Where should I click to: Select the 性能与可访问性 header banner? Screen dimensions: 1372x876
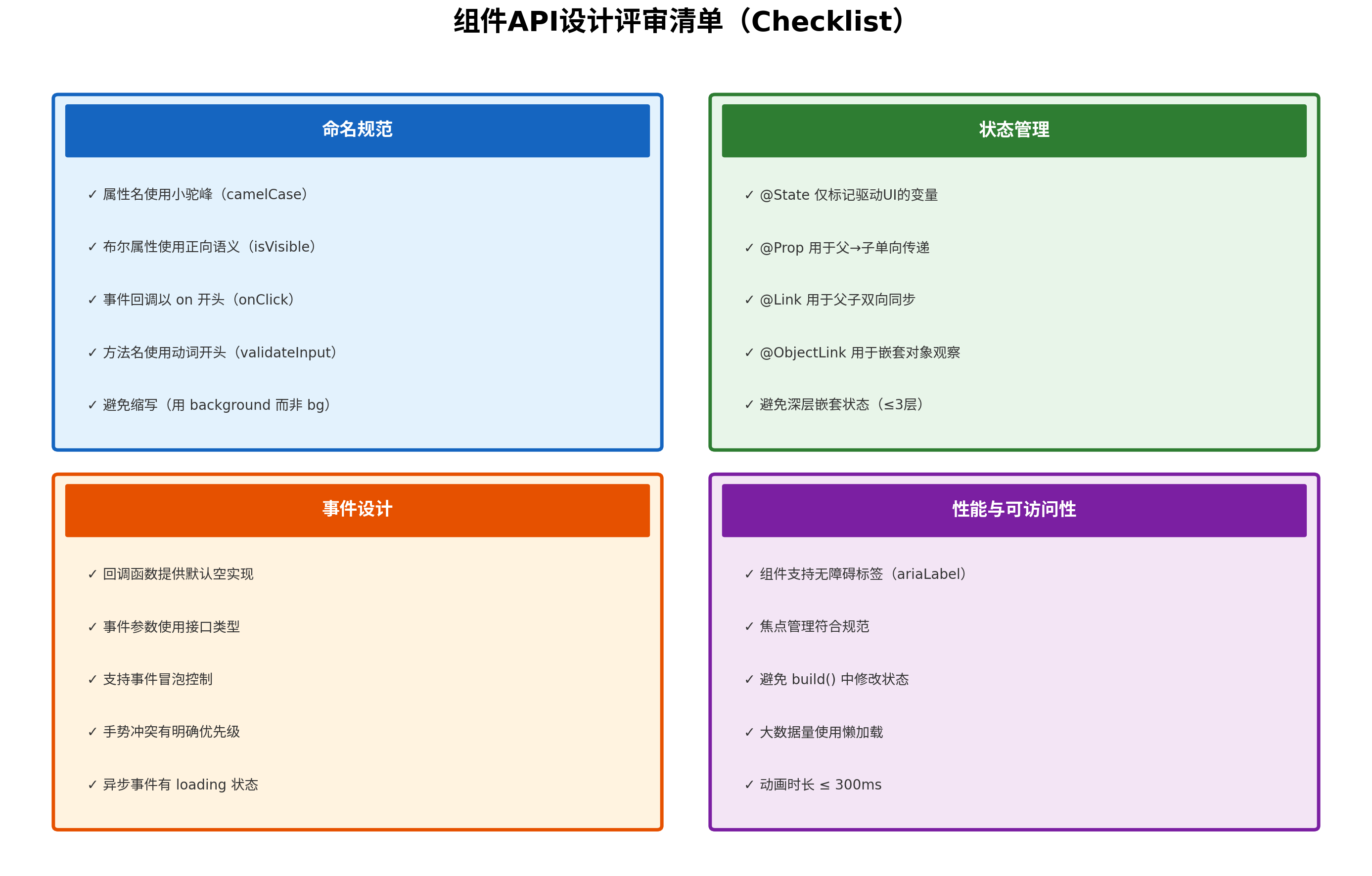(1014, 510)
